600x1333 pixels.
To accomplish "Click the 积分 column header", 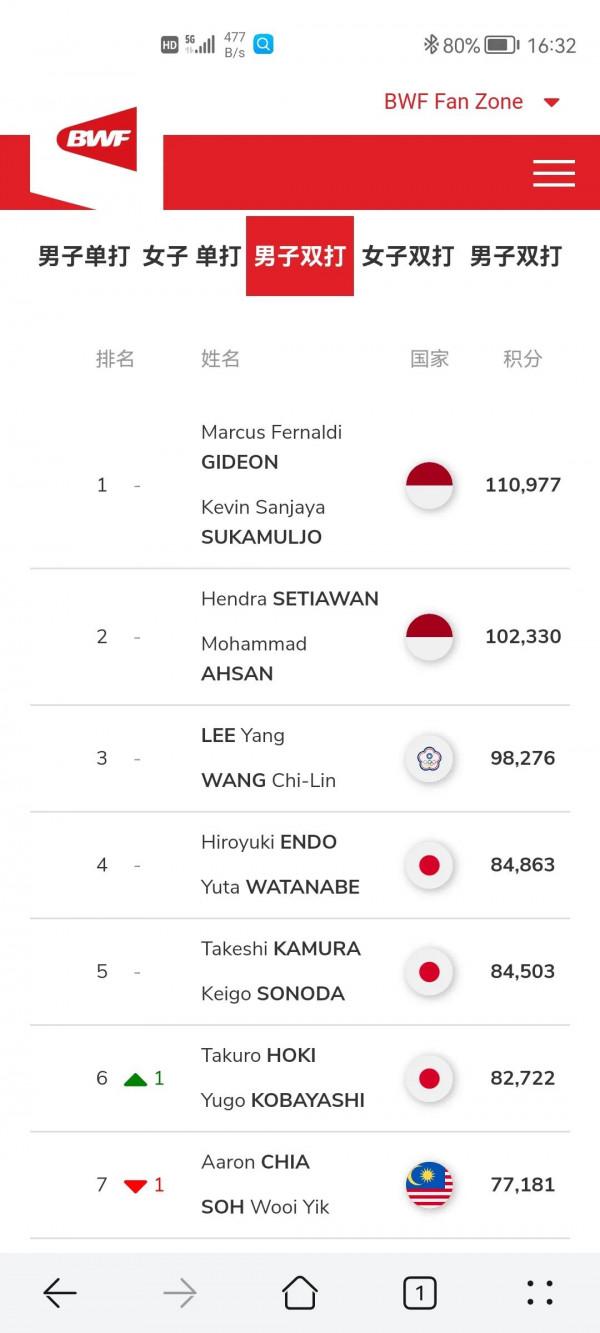I will pyautogui.click(x=522, y=359).
